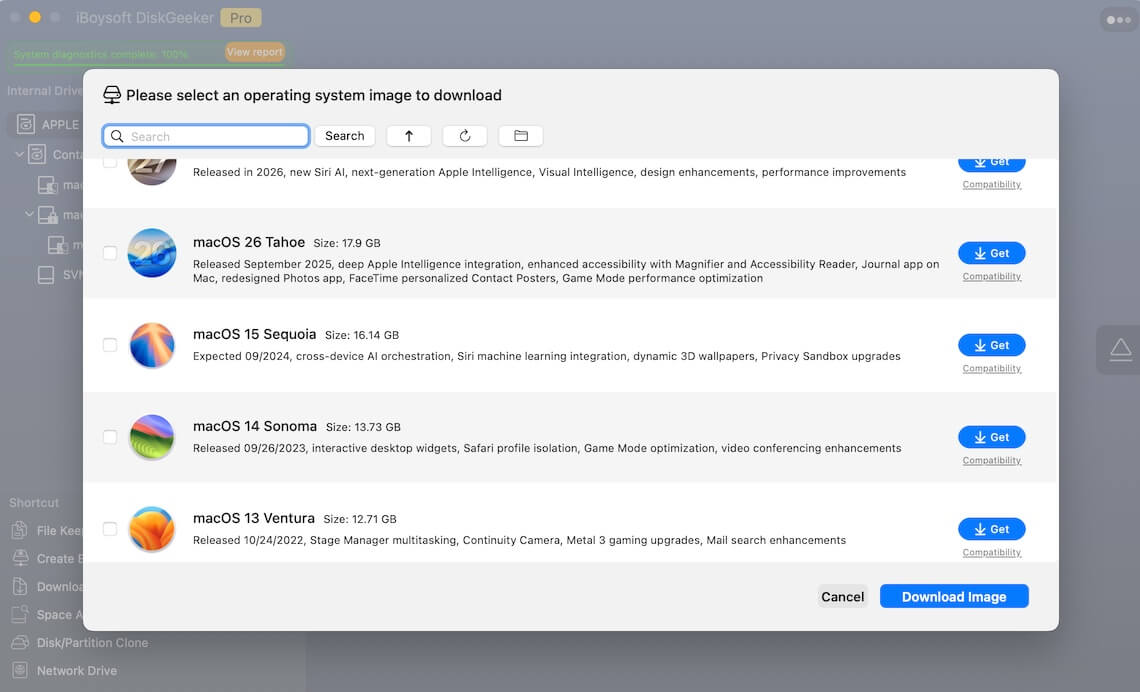
Task: Get the macOS 15 Sequoia image
Action: [992, 345]
